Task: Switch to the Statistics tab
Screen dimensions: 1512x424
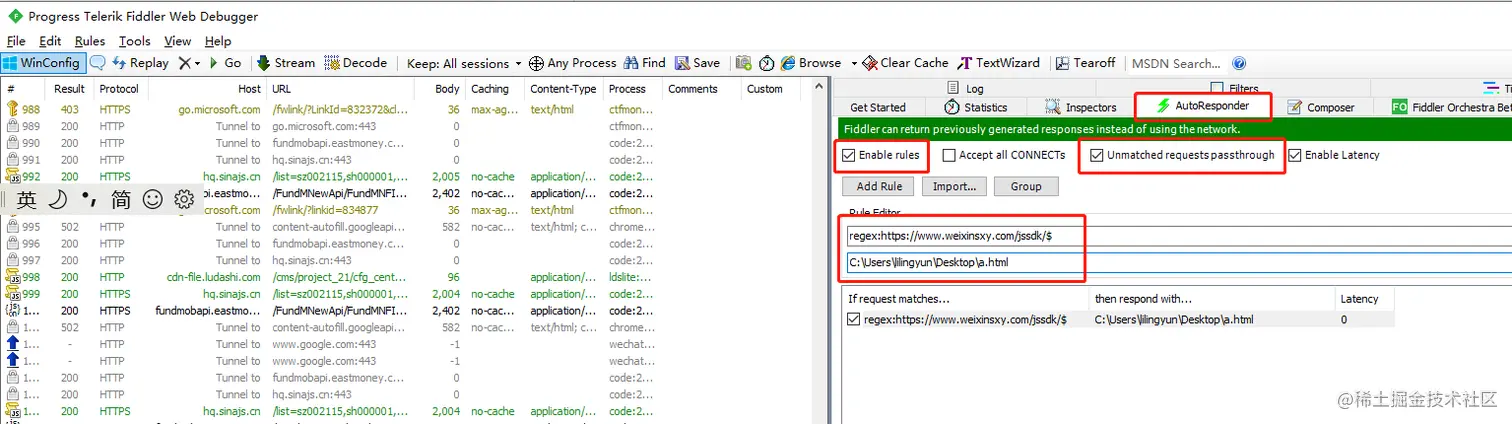Action: (x=976, y=107)
